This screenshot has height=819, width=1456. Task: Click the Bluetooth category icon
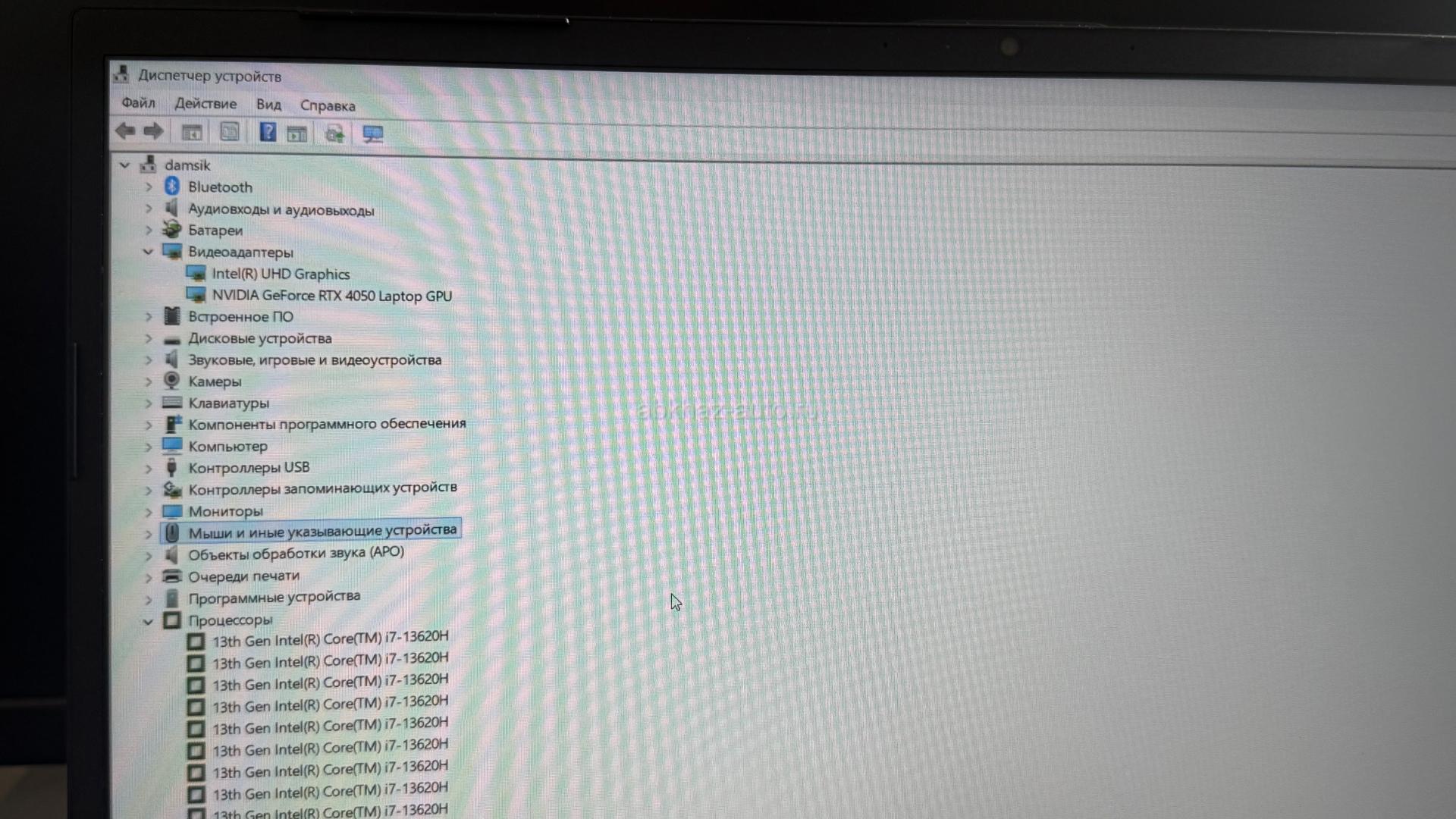pos(172,187)
